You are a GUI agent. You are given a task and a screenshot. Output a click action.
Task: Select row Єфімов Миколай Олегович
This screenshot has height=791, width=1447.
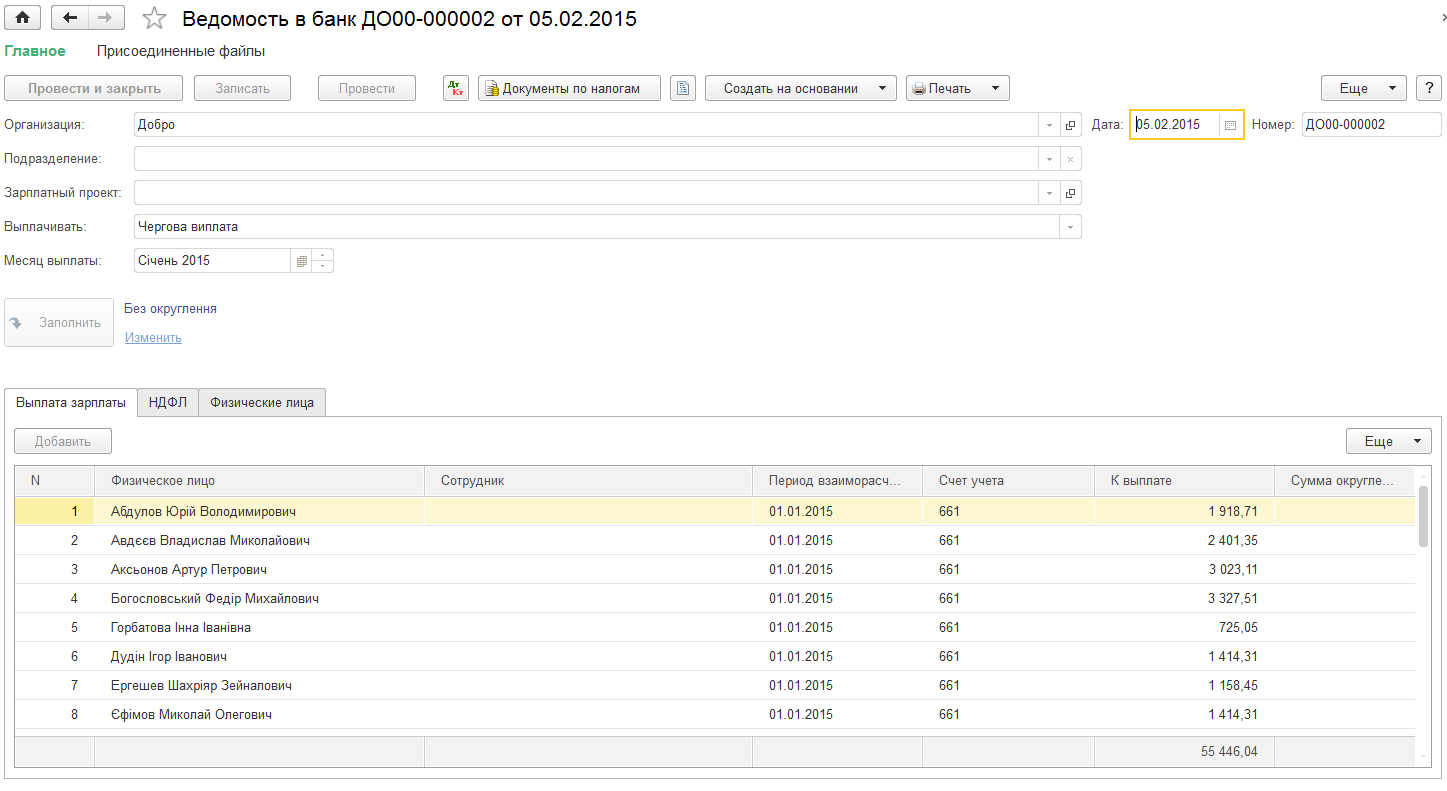click(x=715, y=714)
